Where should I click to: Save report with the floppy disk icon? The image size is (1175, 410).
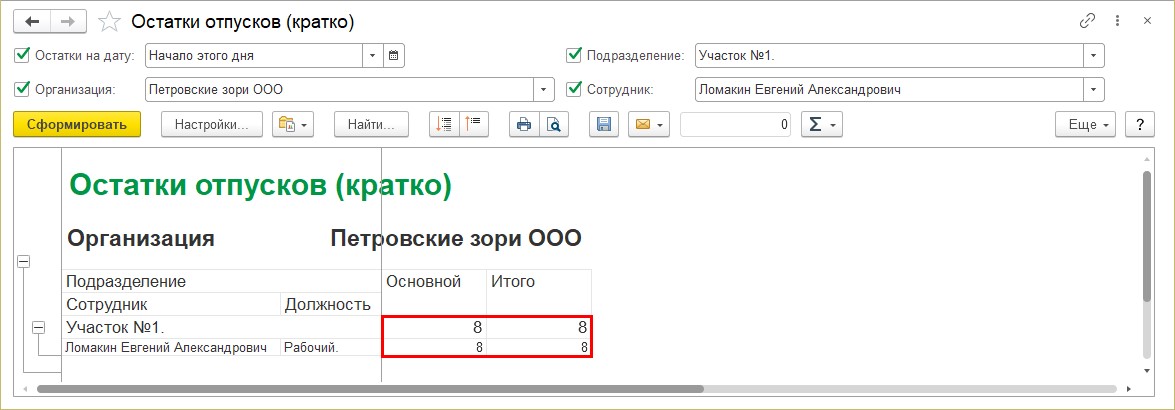tap(604, 124)
